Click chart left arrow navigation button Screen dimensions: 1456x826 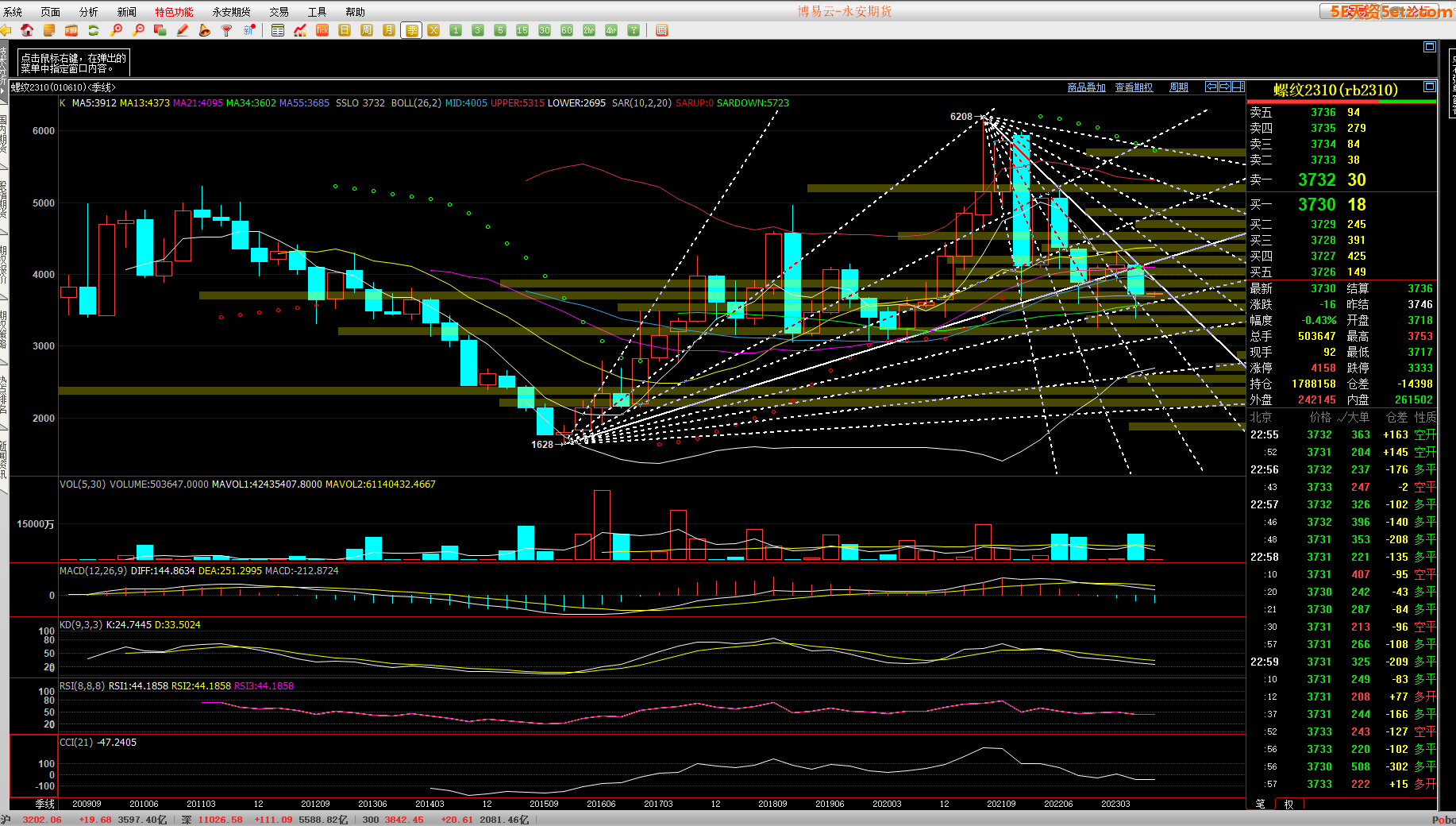click(1211, 87)
